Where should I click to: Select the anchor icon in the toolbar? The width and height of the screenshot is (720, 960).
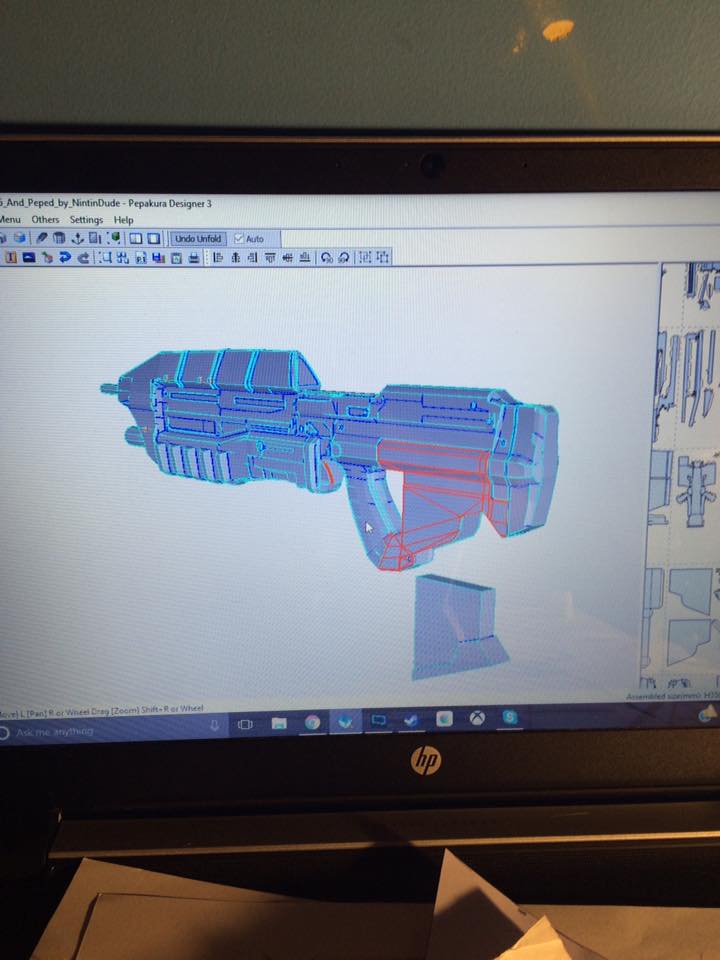78,238
